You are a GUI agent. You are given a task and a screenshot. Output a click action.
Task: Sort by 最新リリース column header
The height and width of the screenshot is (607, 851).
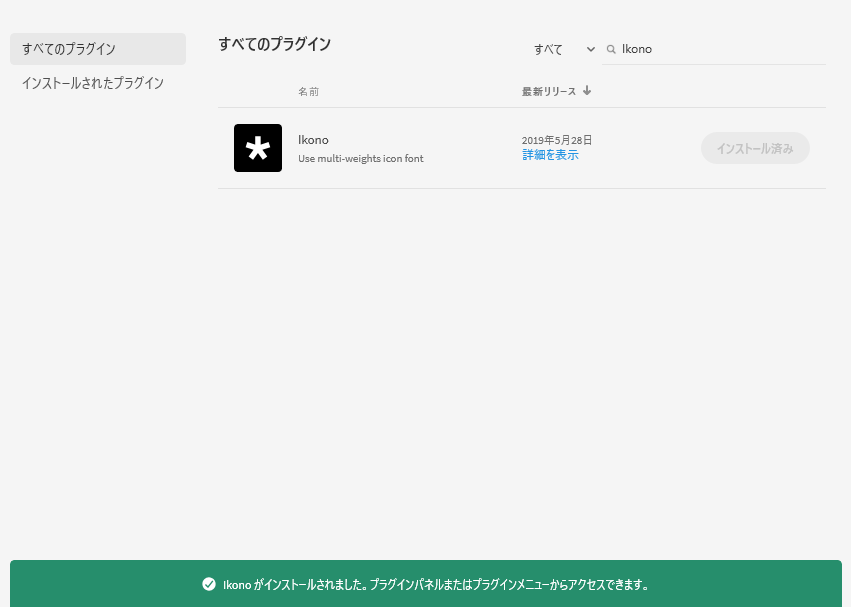coord(549,91)
